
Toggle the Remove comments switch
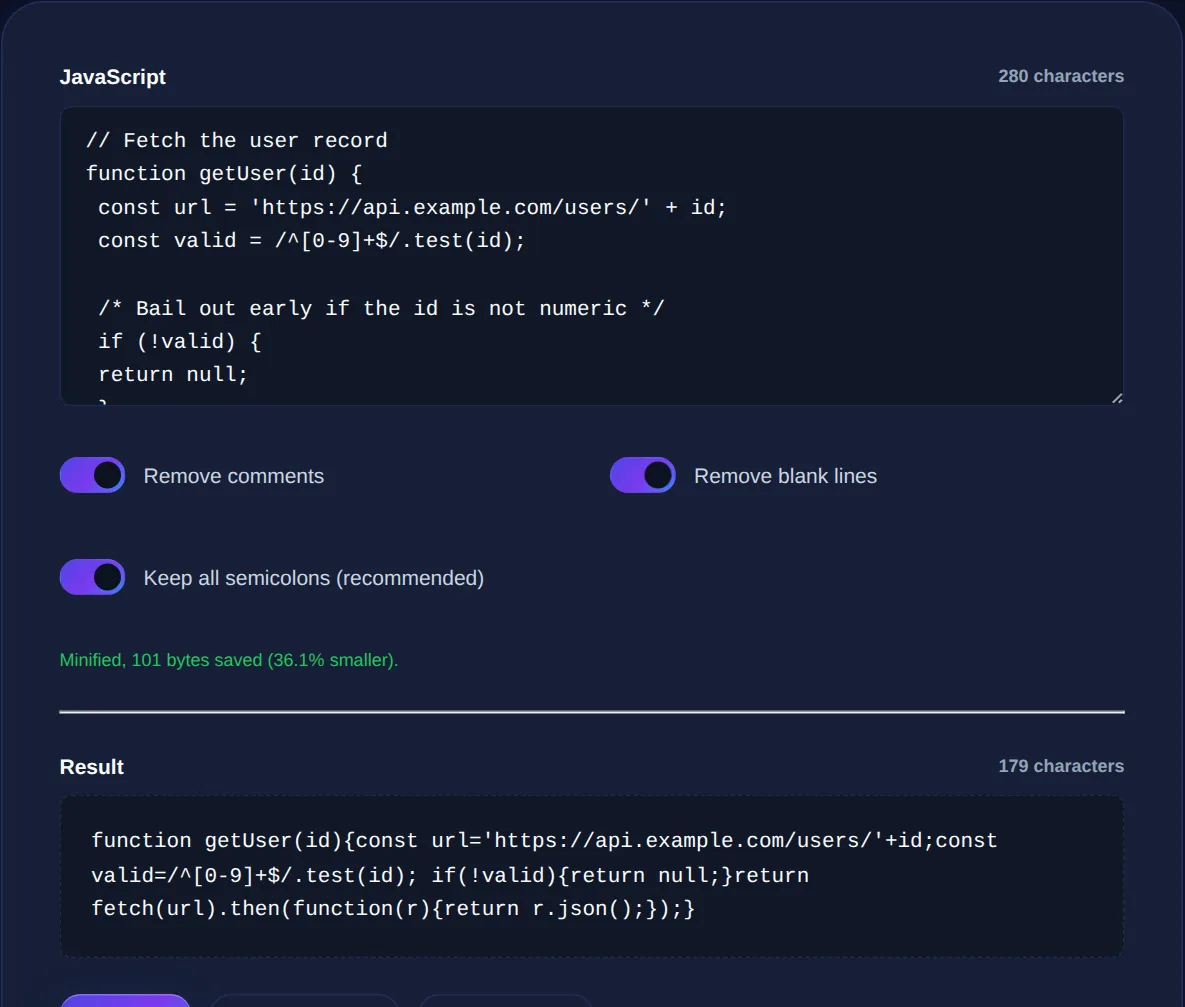pos(92,475)
